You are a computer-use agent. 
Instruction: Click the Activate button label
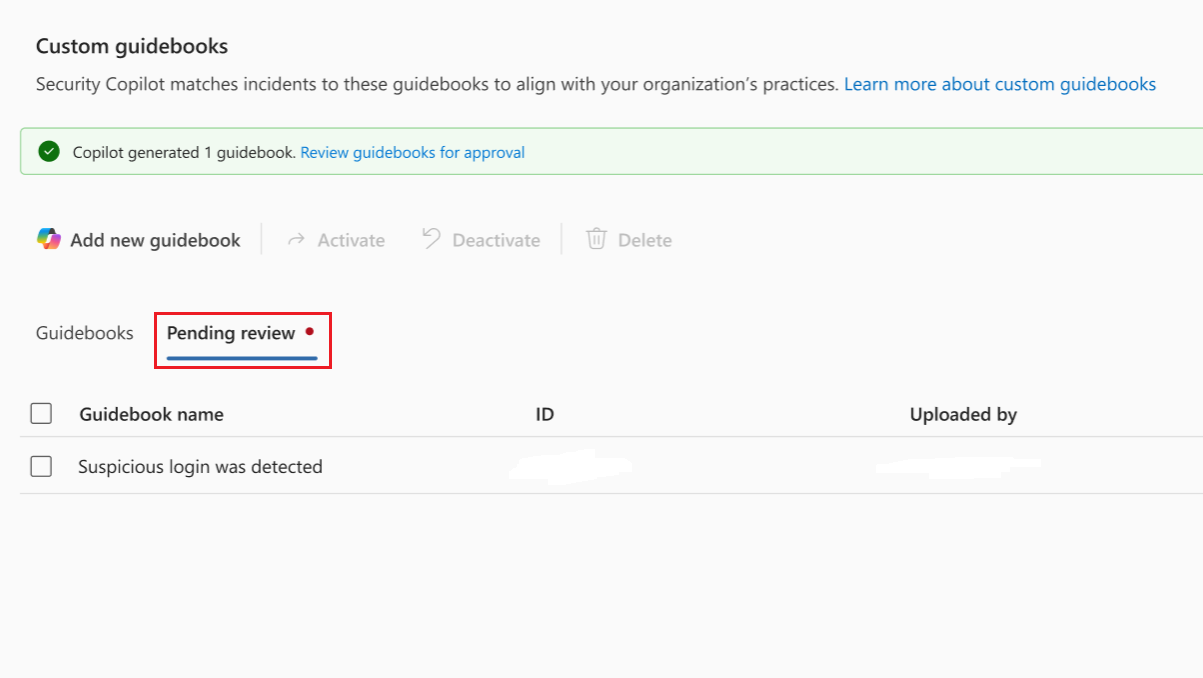pos(350,239)
